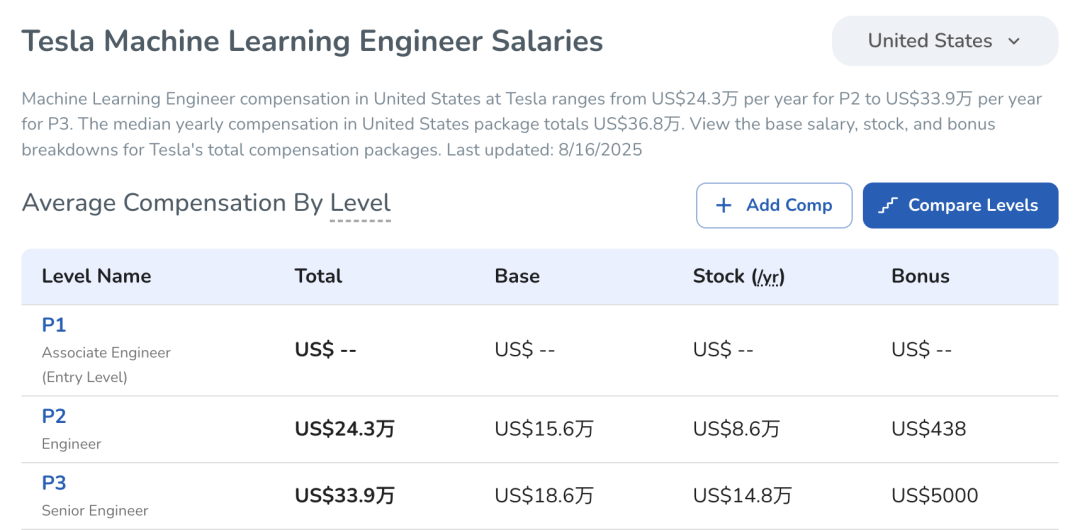
Task: Click the Tesla Machine Learning Engineer Salaries title
Action: pos(312,41)
